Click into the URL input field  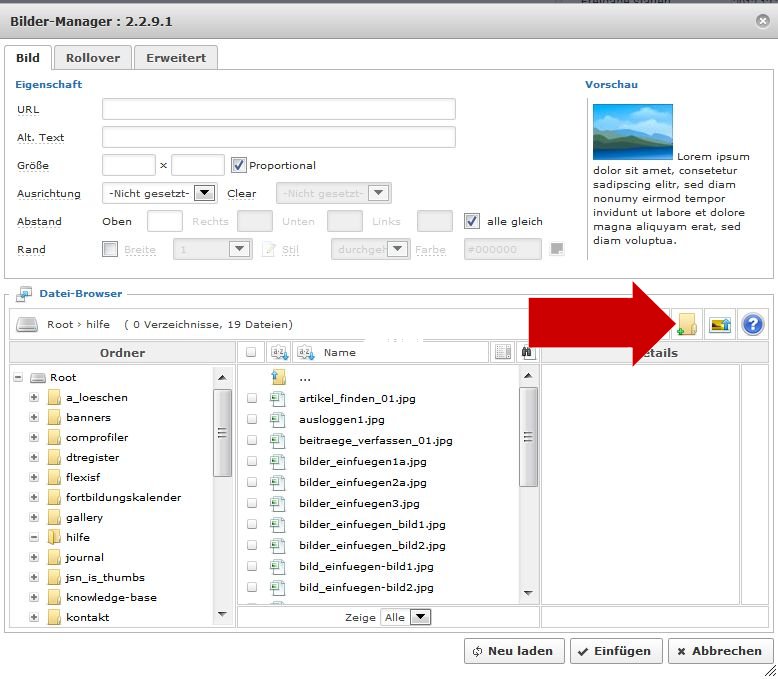278,109
